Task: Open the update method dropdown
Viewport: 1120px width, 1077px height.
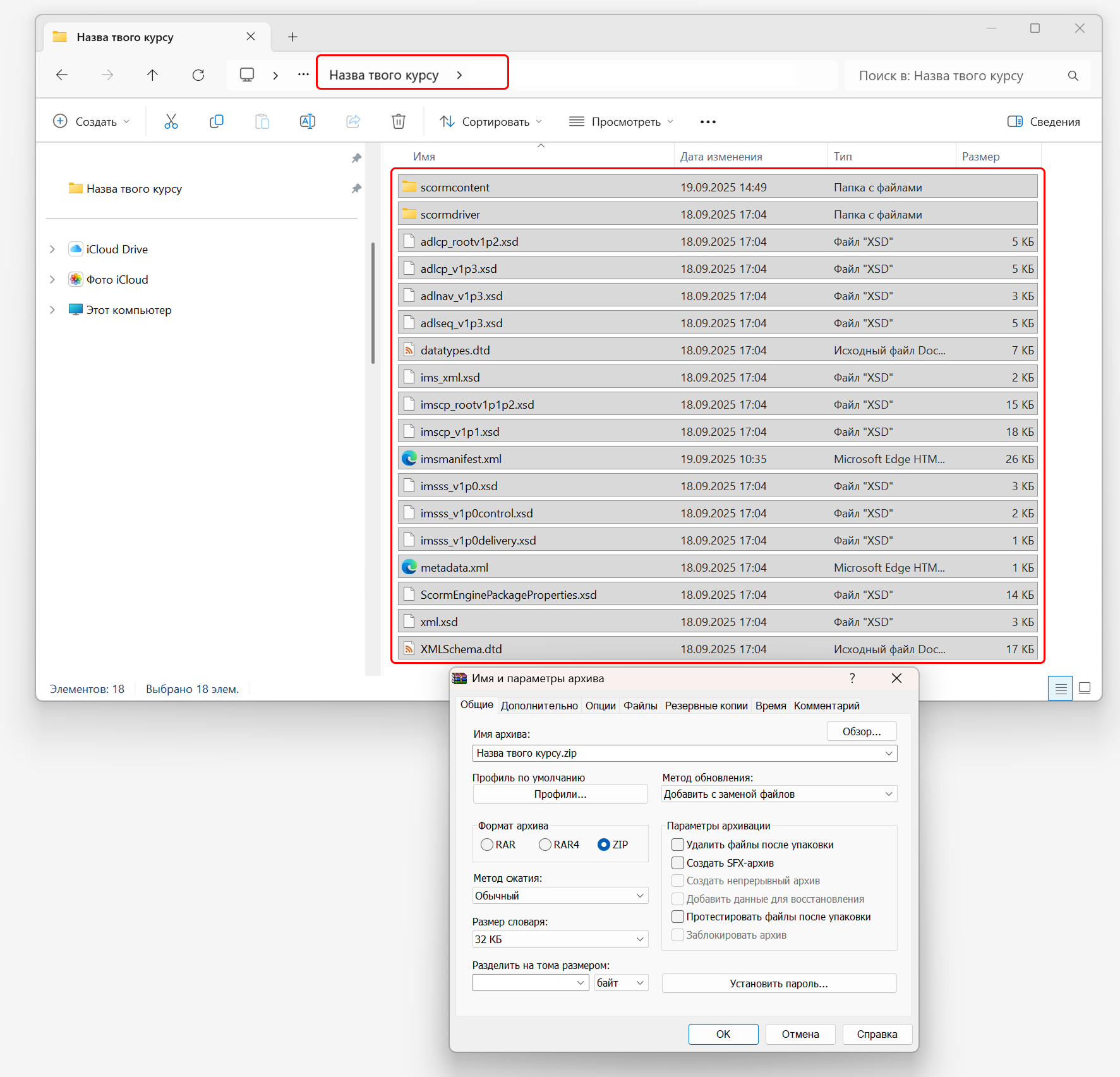Action: (778, 794)
